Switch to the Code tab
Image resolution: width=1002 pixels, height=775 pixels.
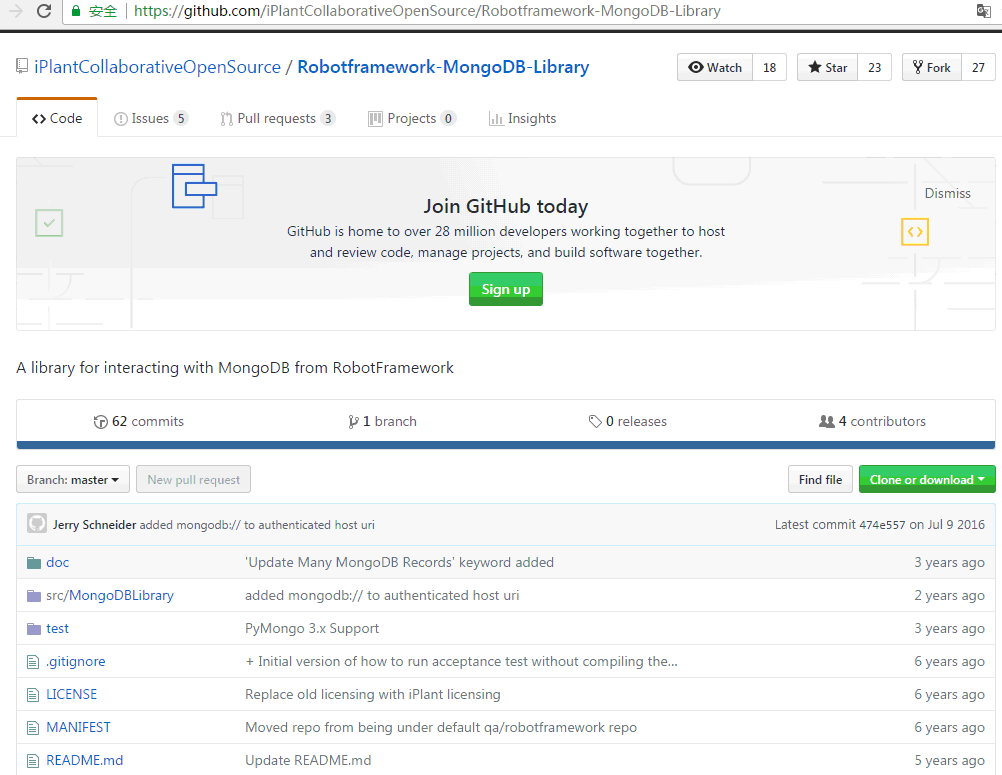coord(57,118)
